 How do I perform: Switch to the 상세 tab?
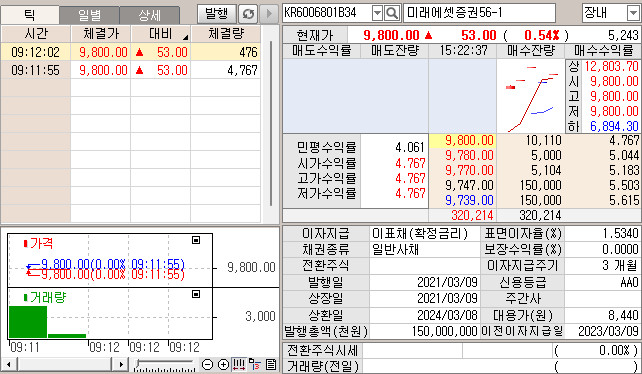click(149, 15)
